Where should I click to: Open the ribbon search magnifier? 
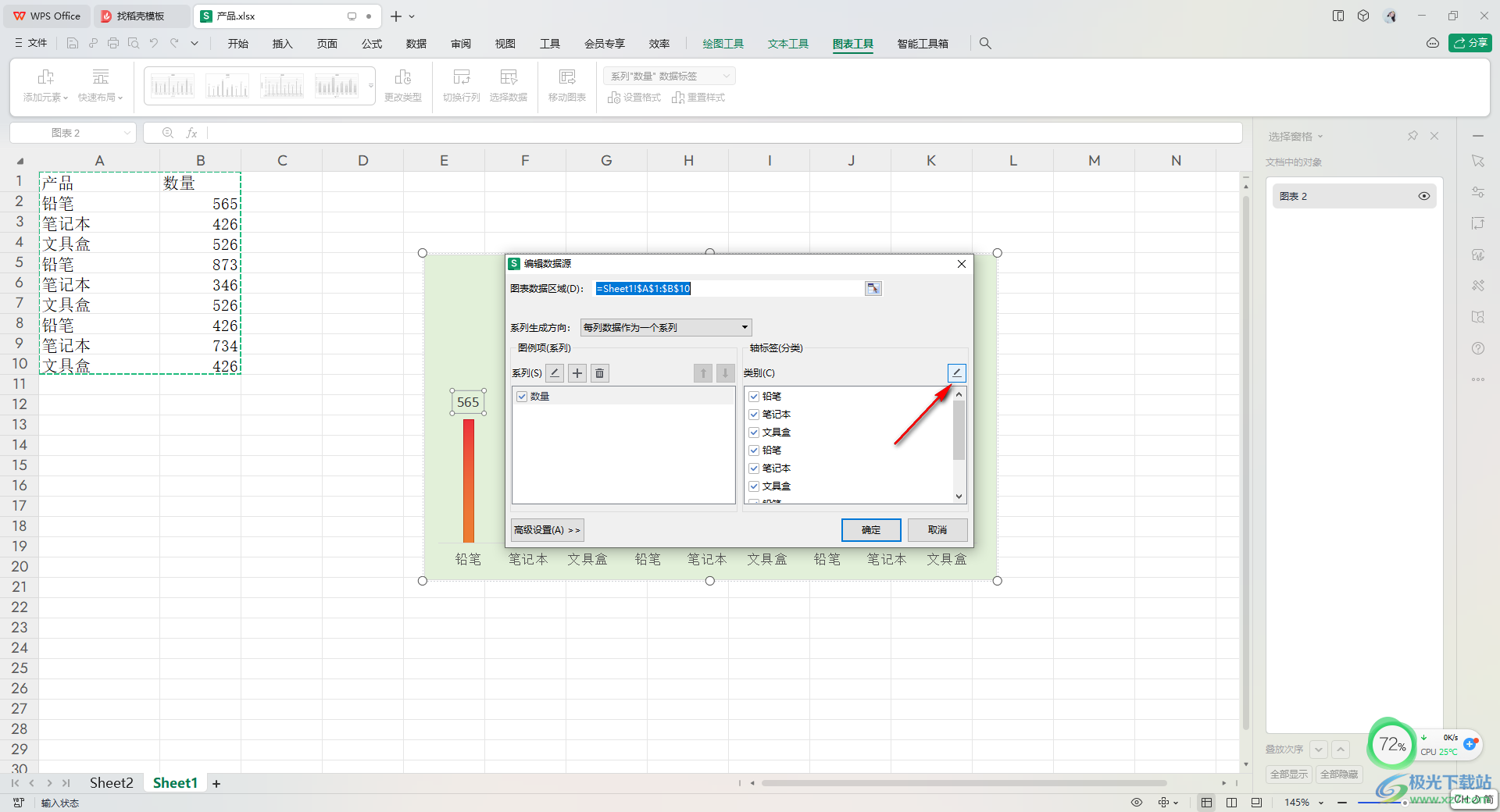coord(985,44)
